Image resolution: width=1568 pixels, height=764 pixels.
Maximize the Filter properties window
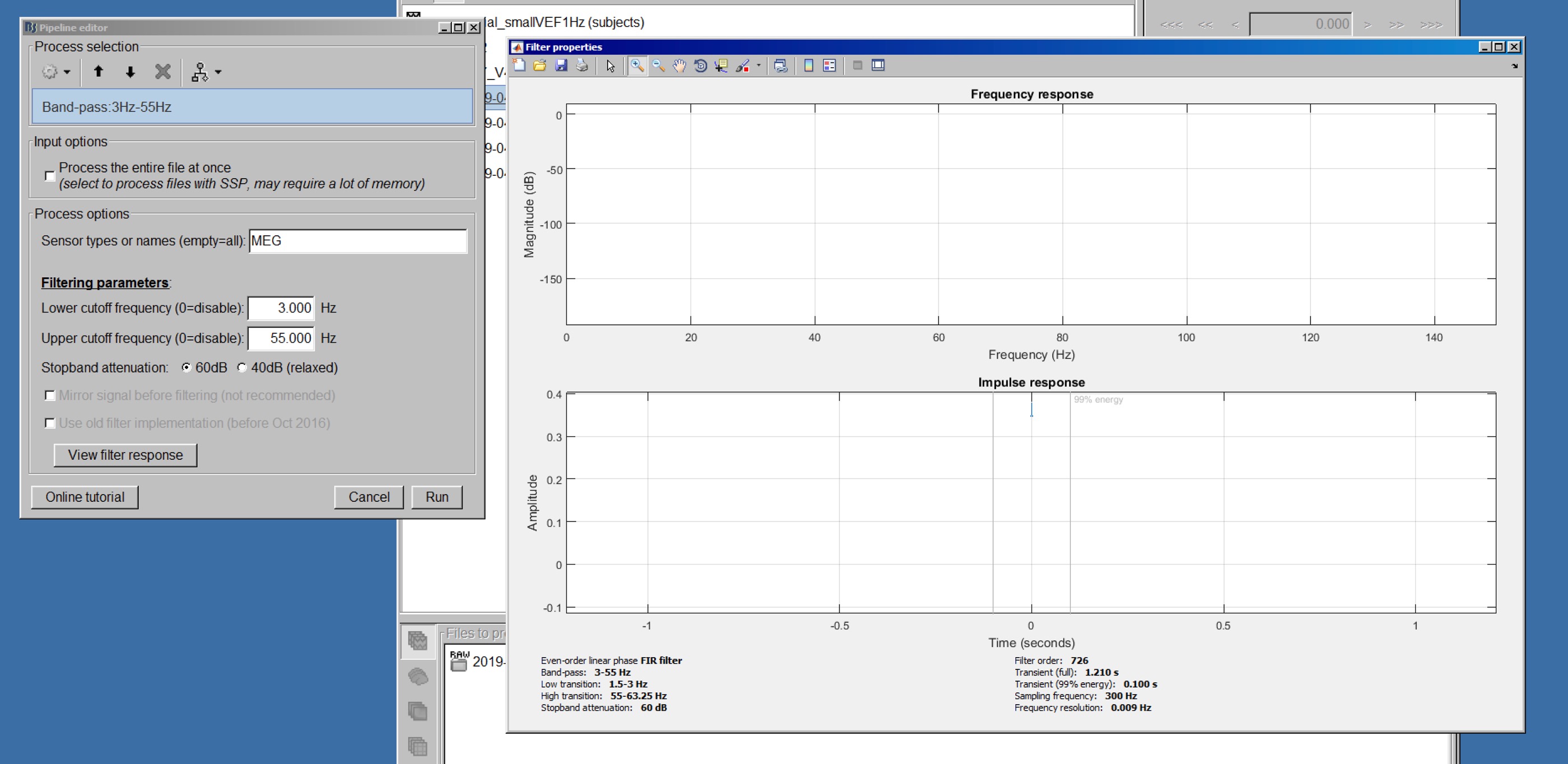[1499, 47]
